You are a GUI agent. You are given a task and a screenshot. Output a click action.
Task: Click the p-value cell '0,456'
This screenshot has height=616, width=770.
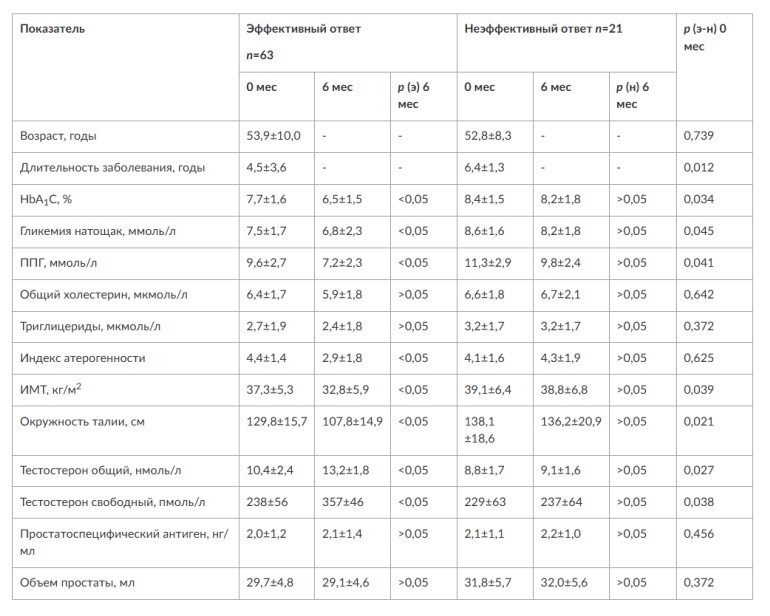[698, 534]
